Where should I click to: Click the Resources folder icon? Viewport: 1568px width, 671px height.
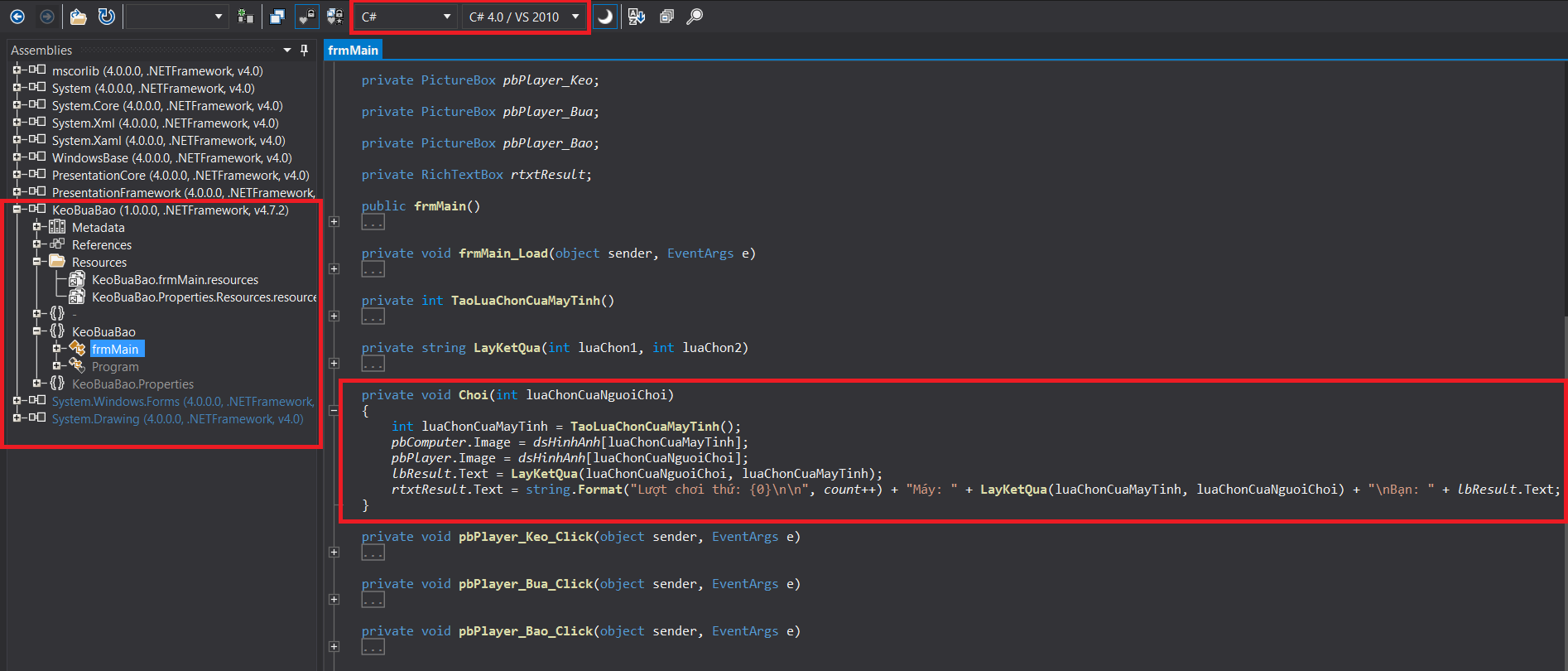(x=57, y=262)
